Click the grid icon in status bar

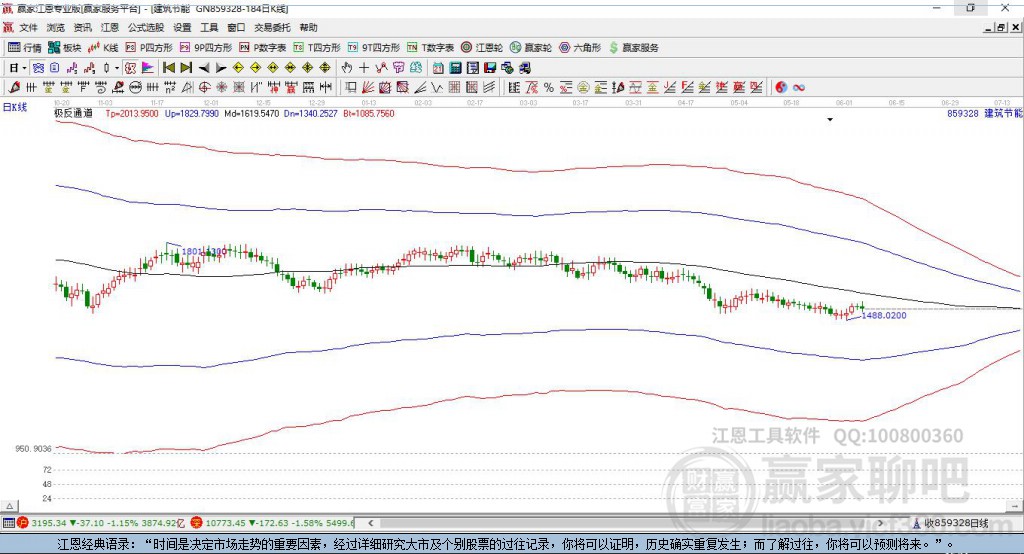click(8, 523)
